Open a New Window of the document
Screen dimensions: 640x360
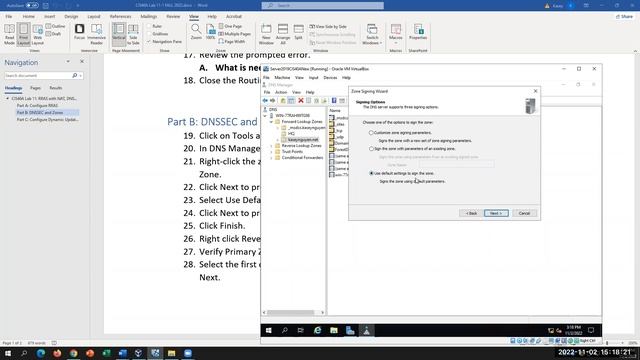266,34
